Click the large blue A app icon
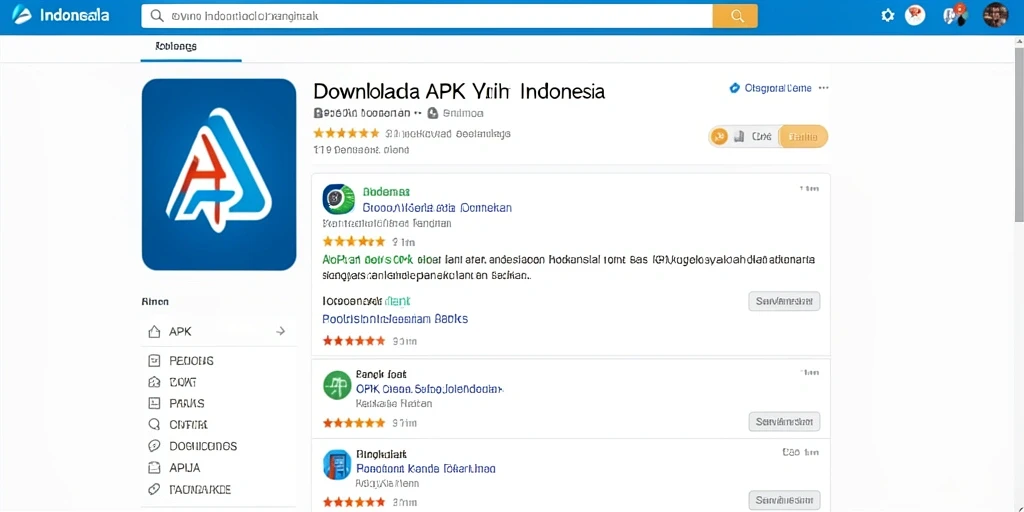This screenshot has width=1024, height=512. 219,174
